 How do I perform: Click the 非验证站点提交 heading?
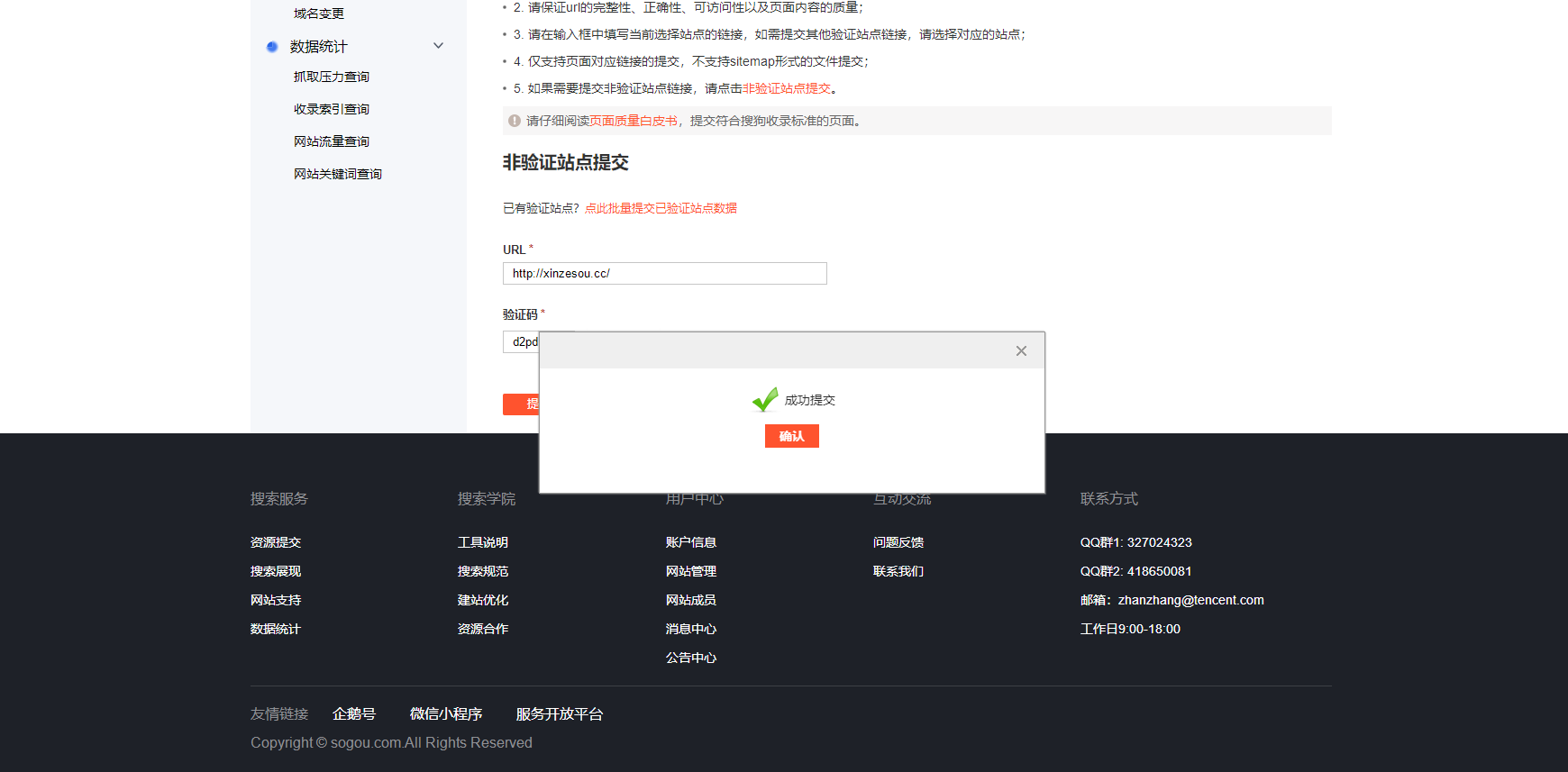tap(566, 162)
